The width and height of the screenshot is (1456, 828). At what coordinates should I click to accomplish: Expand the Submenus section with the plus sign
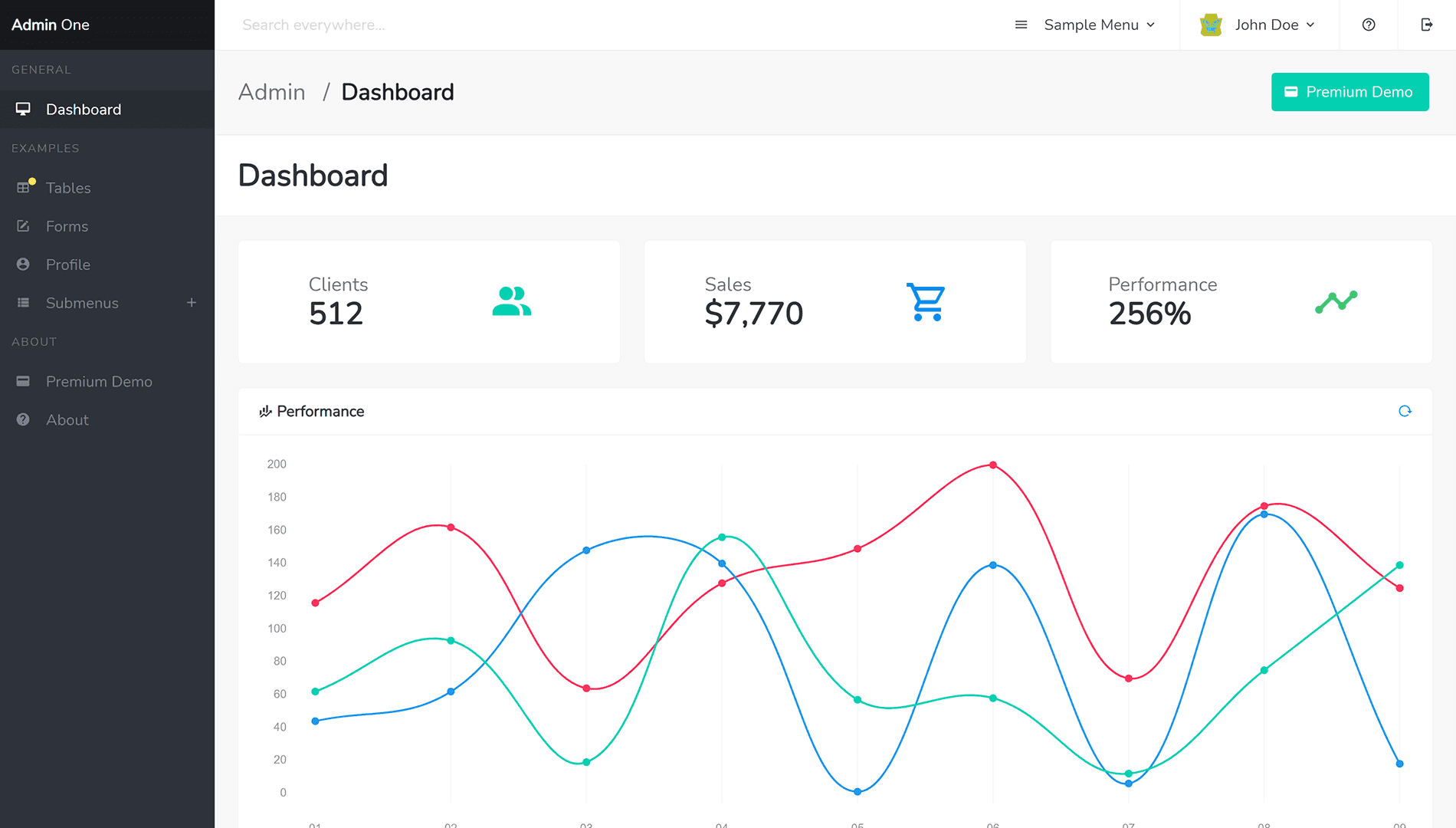pos(192,303)
